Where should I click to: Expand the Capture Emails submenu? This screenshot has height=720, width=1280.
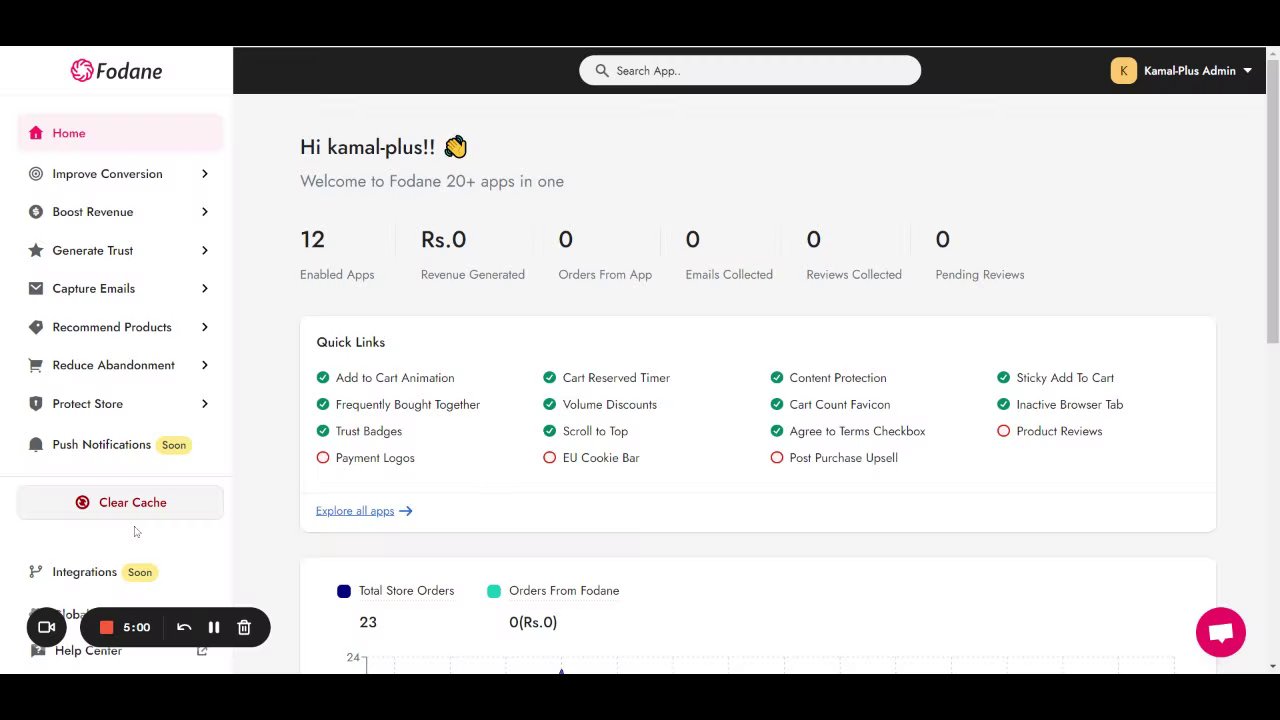120,289
